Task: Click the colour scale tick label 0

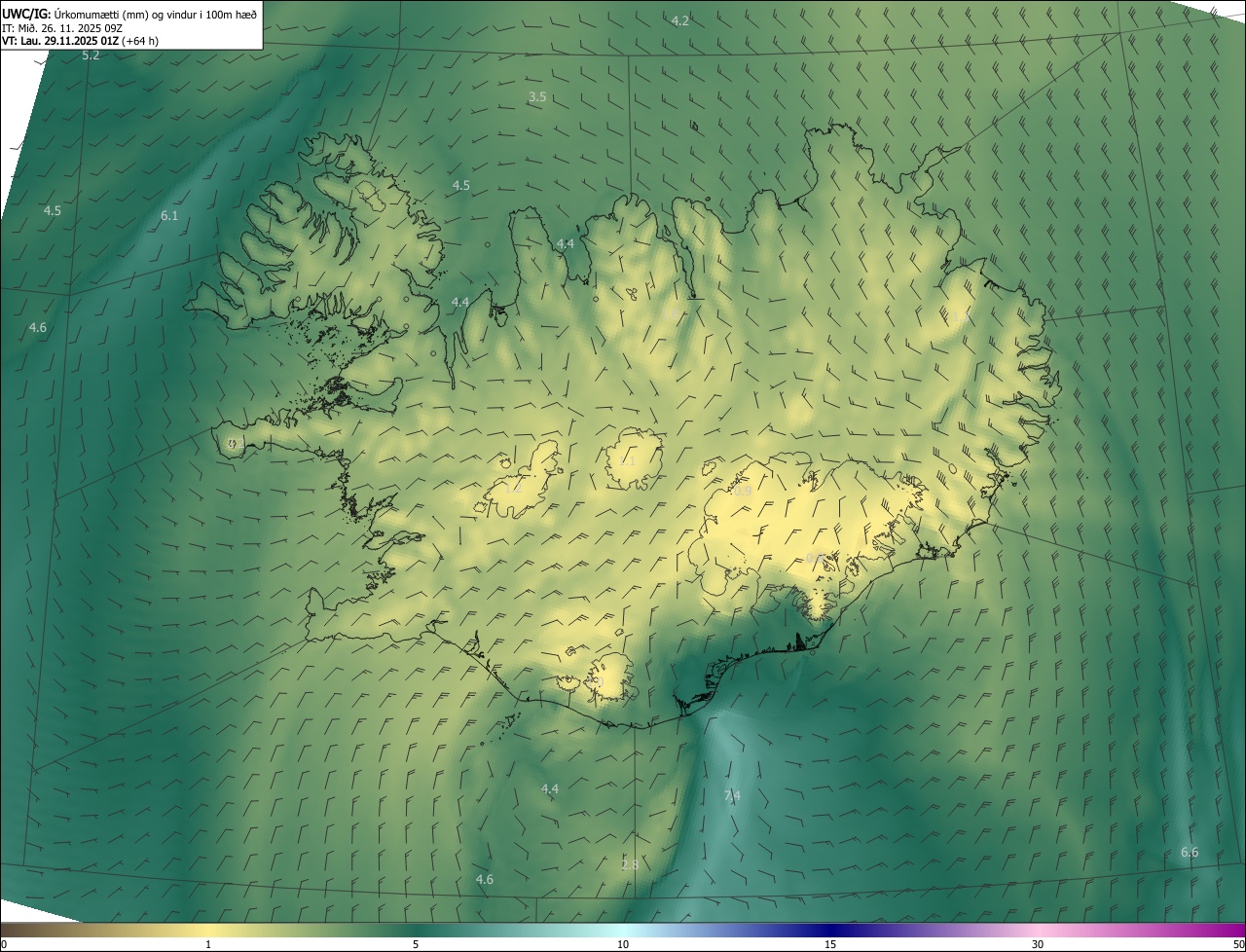Action: [4, 944]
